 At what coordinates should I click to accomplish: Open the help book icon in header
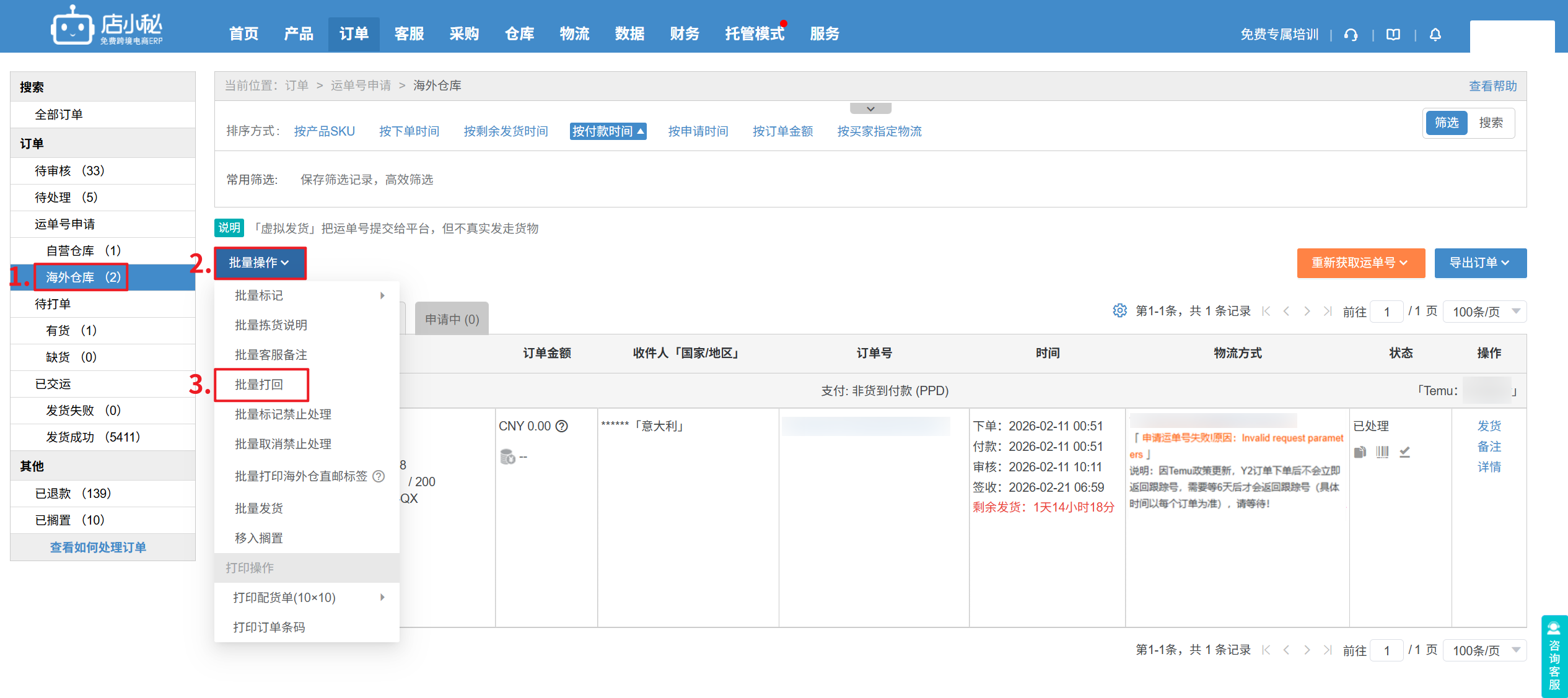pyautogui.click(x=1393, y=35)
